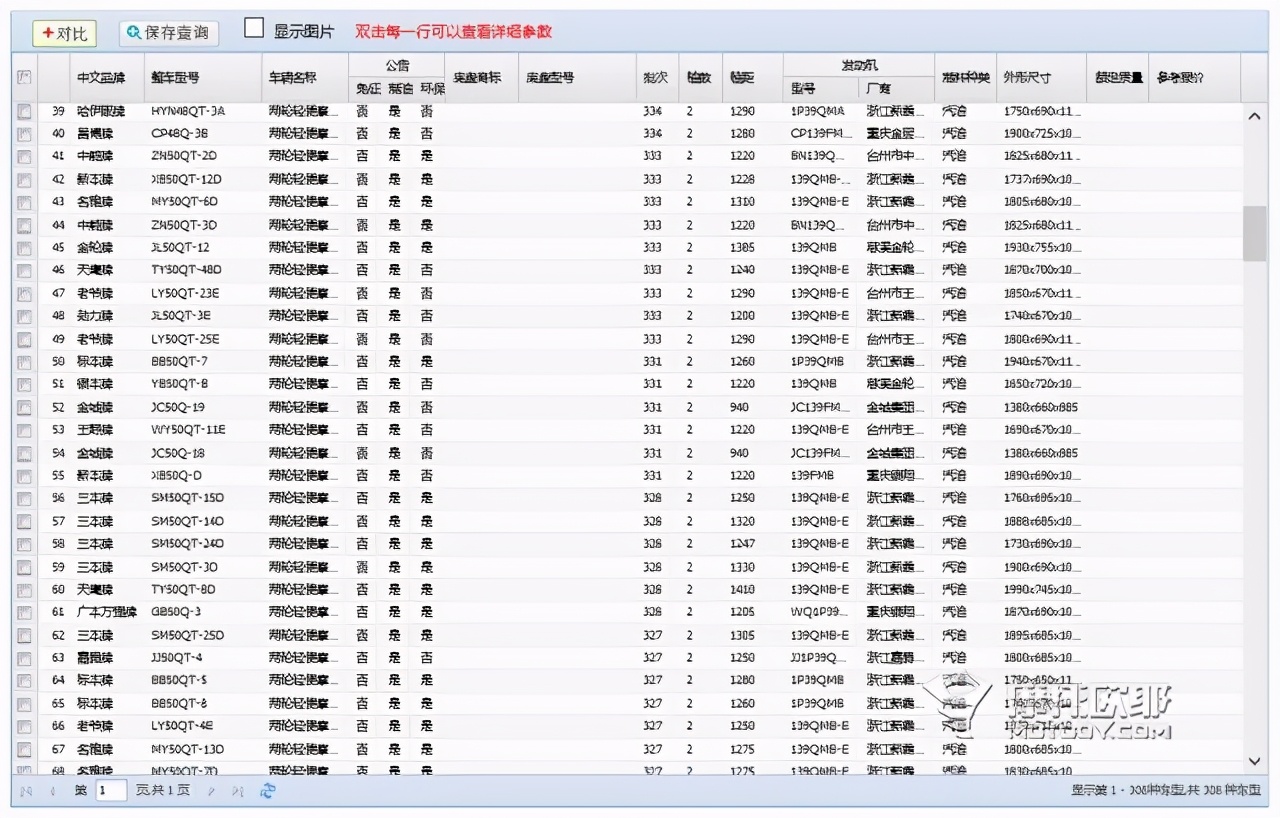1280x818 pixels.
Task: Click model cell LY50QT-23E
Action: (x=185, y=293)
